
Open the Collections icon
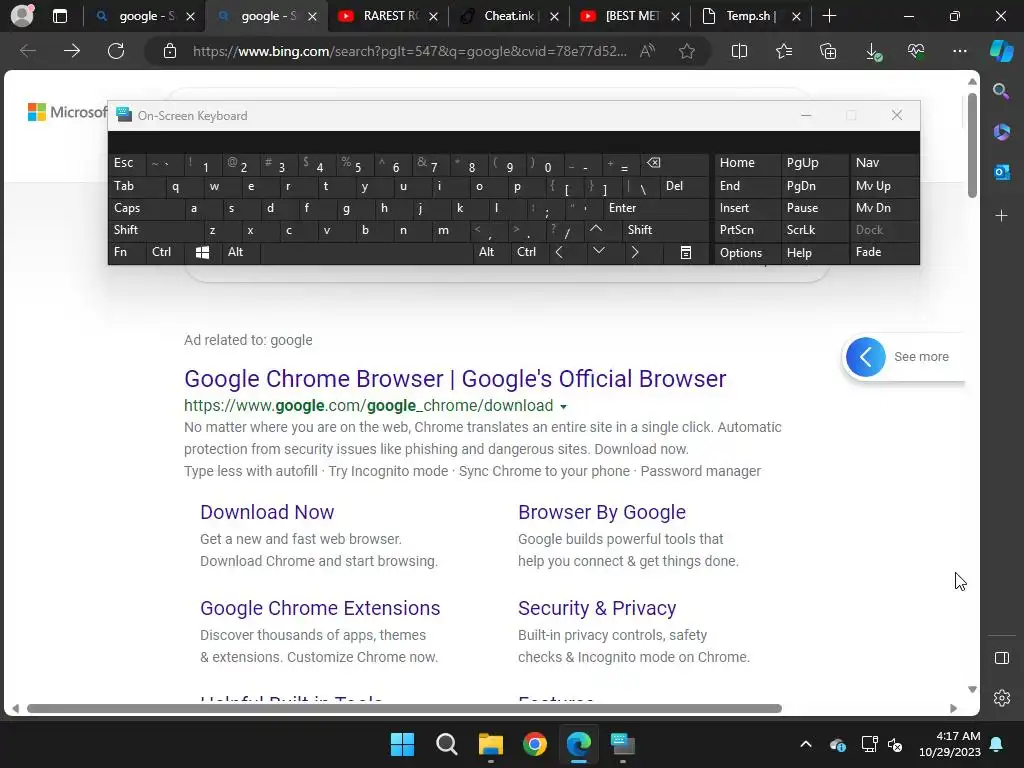point(828,51)
